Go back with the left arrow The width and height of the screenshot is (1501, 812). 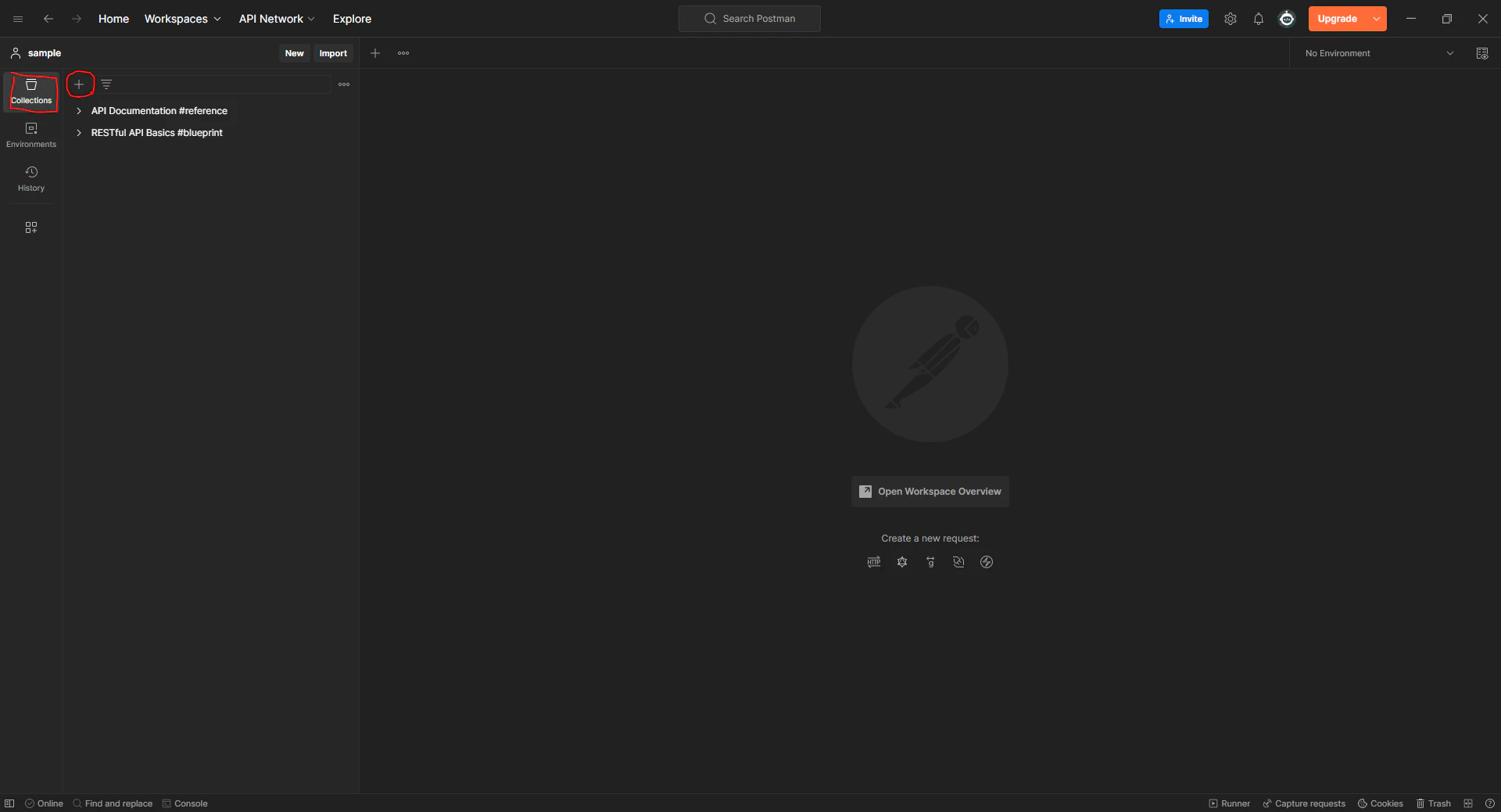pyautogui.click(x=48, y=19)
